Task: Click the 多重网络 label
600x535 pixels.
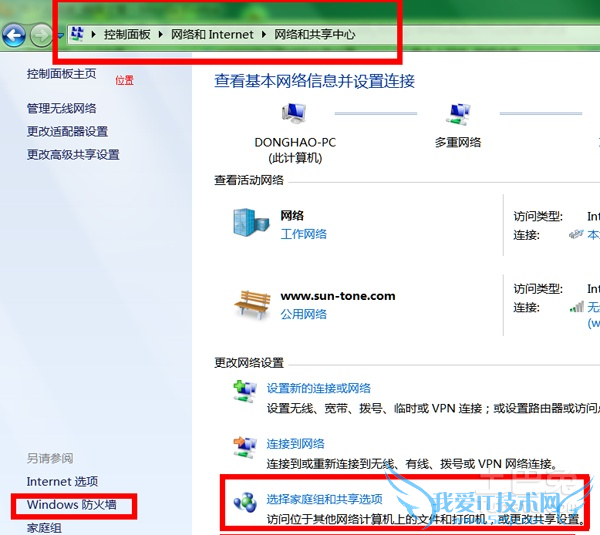Action: (458, 142)
